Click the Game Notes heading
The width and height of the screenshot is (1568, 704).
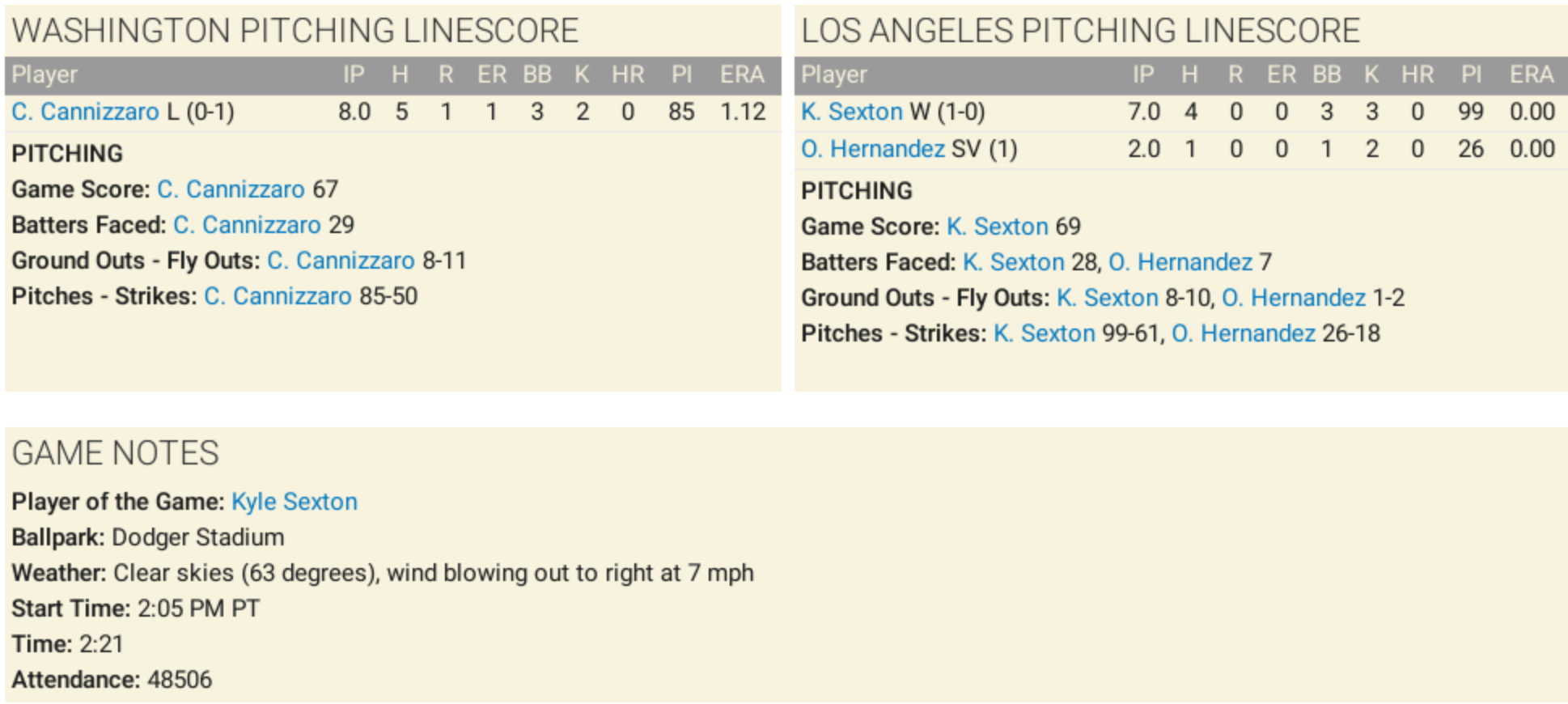(x=116, y=453)
